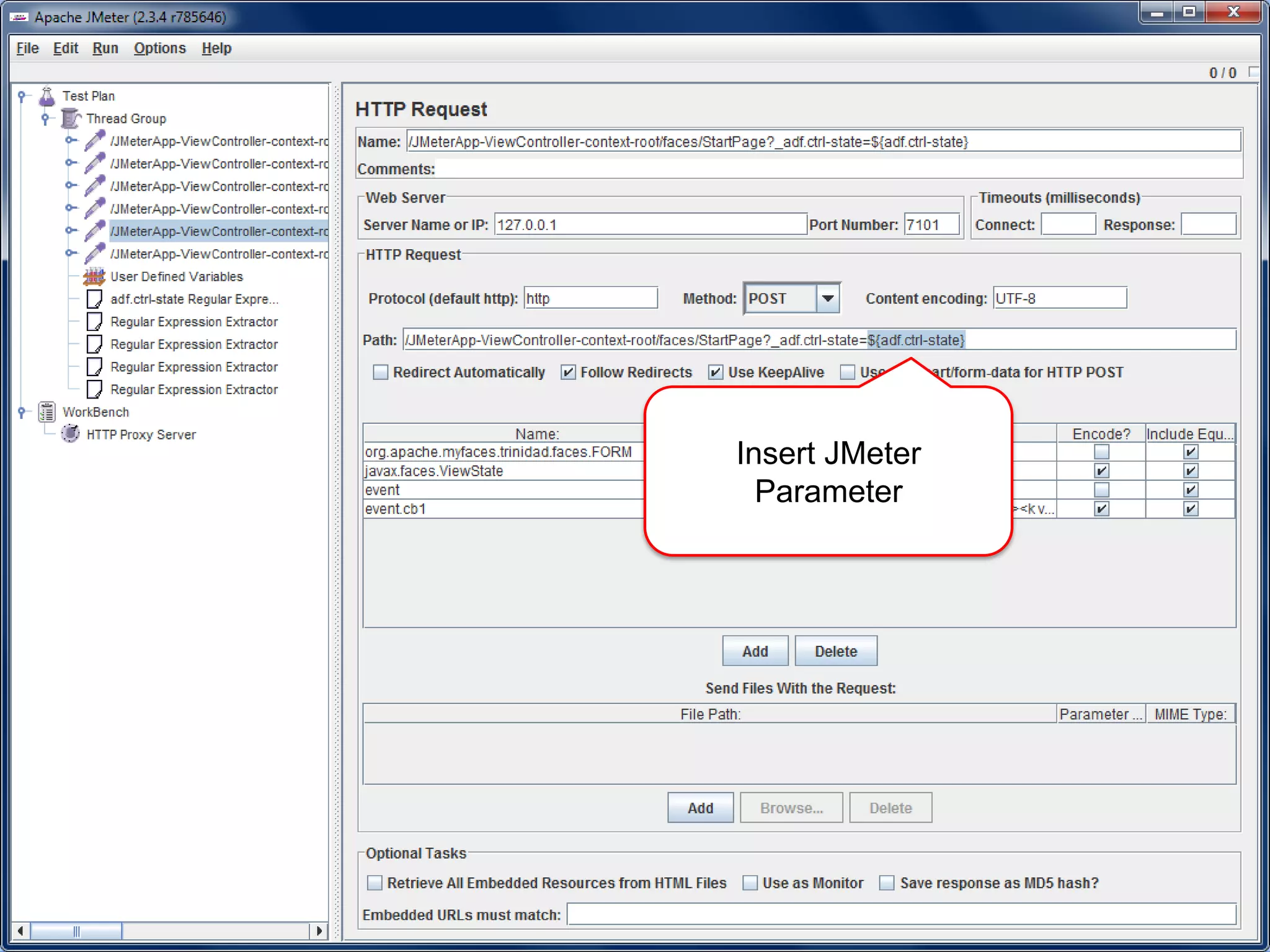This screenshot has width=1270, height=952.
Task: Click the Embedded URLs must match field
Action: point(901,914)
